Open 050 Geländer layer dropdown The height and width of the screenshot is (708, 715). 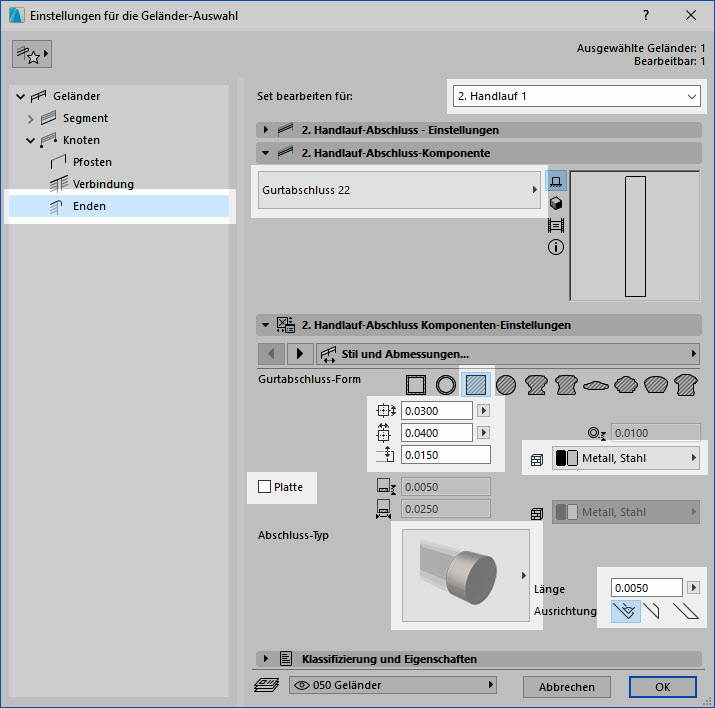pyautogui.click(x=393, y=685)
